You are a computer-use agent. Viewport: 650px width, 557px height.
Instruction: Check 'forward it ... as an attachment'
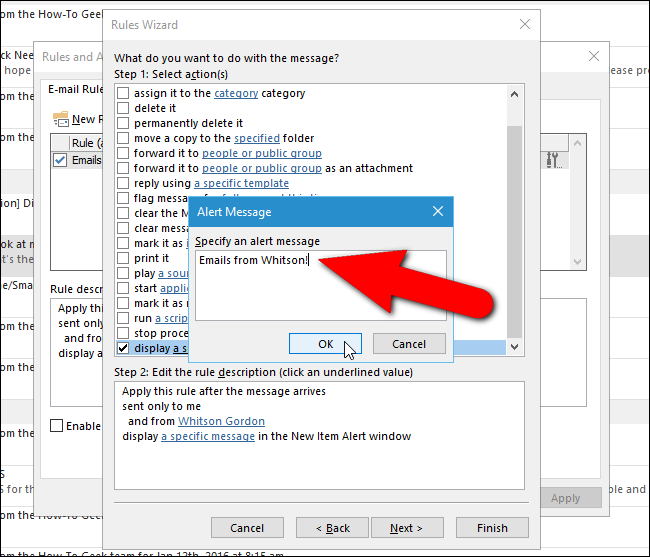tap(123, 168)
